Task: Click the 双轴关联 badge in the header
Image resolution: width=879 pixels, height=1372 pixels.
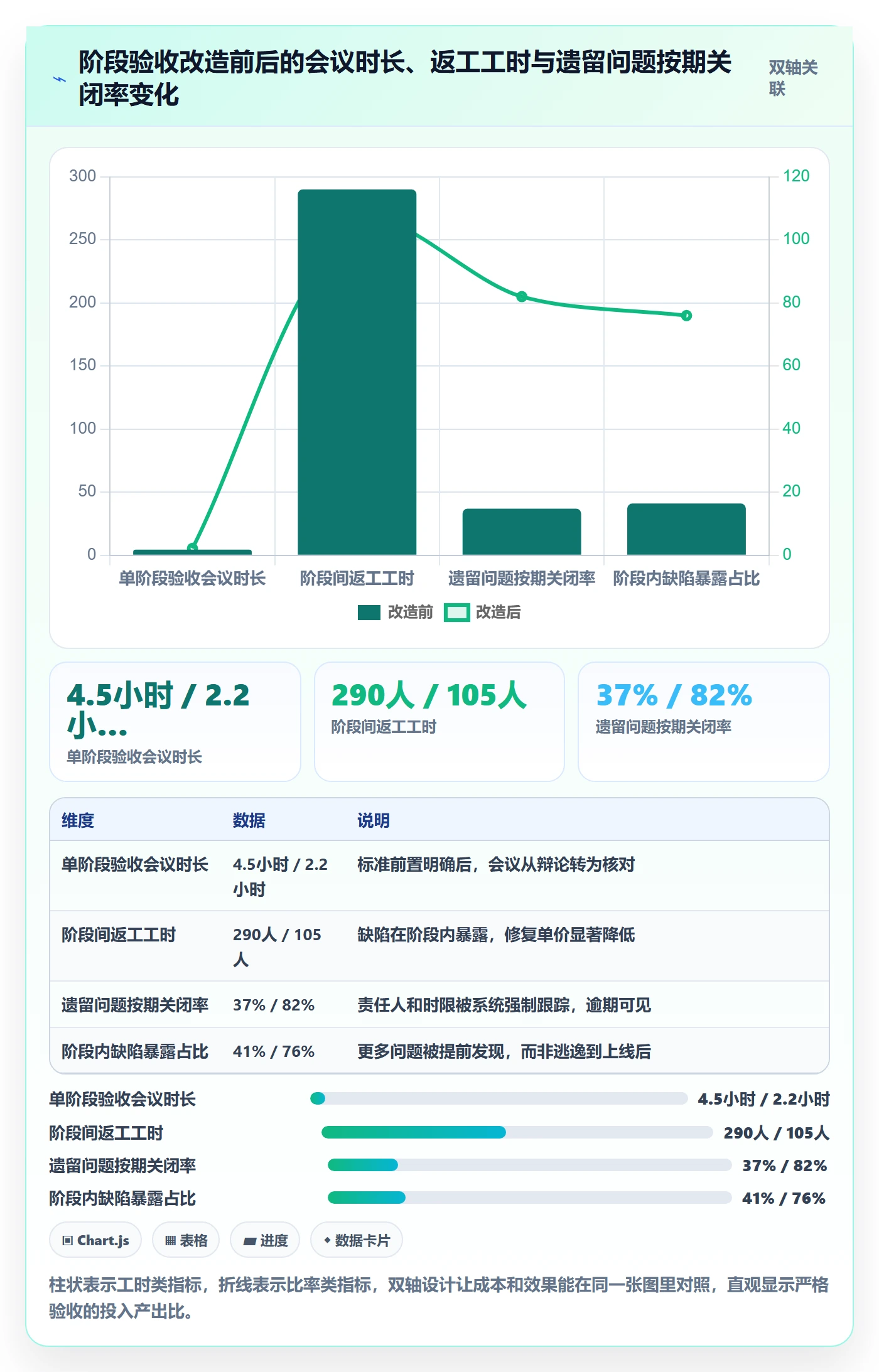Action: [793, 78]
